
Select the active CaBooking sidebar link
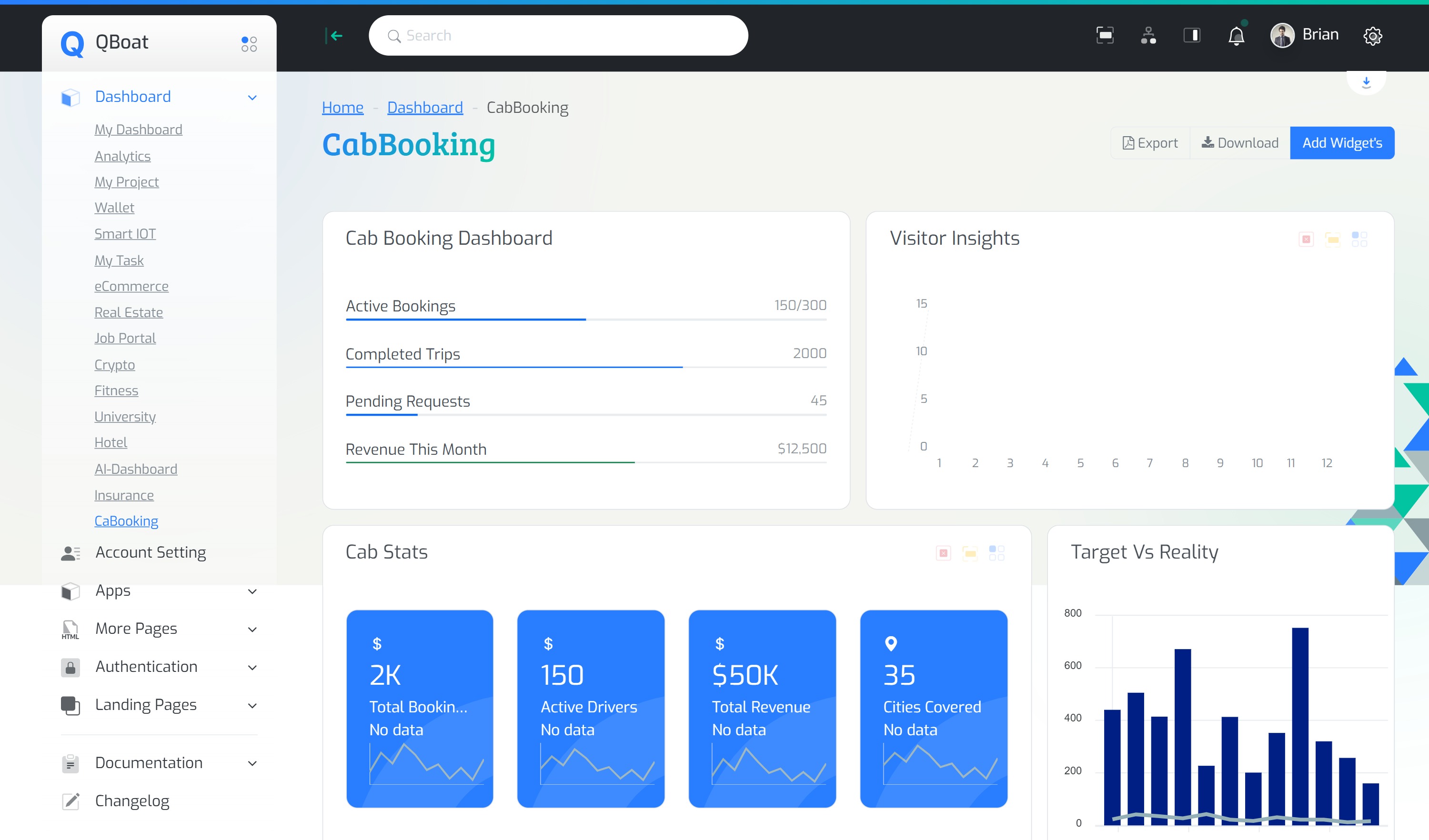[126, 521]
